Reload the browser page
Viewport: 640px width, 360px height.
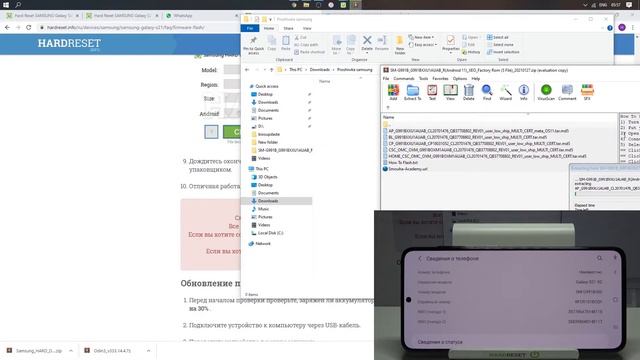point(29,27)
